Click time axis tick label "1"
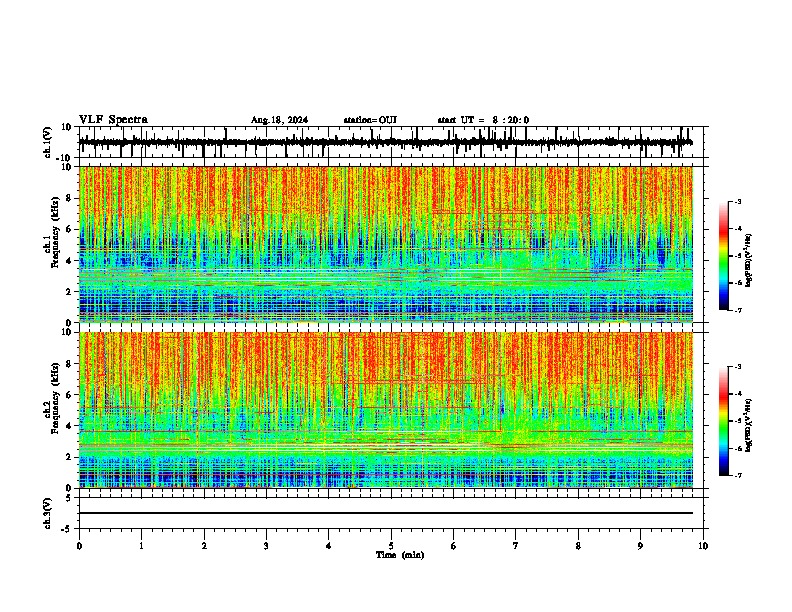792x612 pixels. 141,546
